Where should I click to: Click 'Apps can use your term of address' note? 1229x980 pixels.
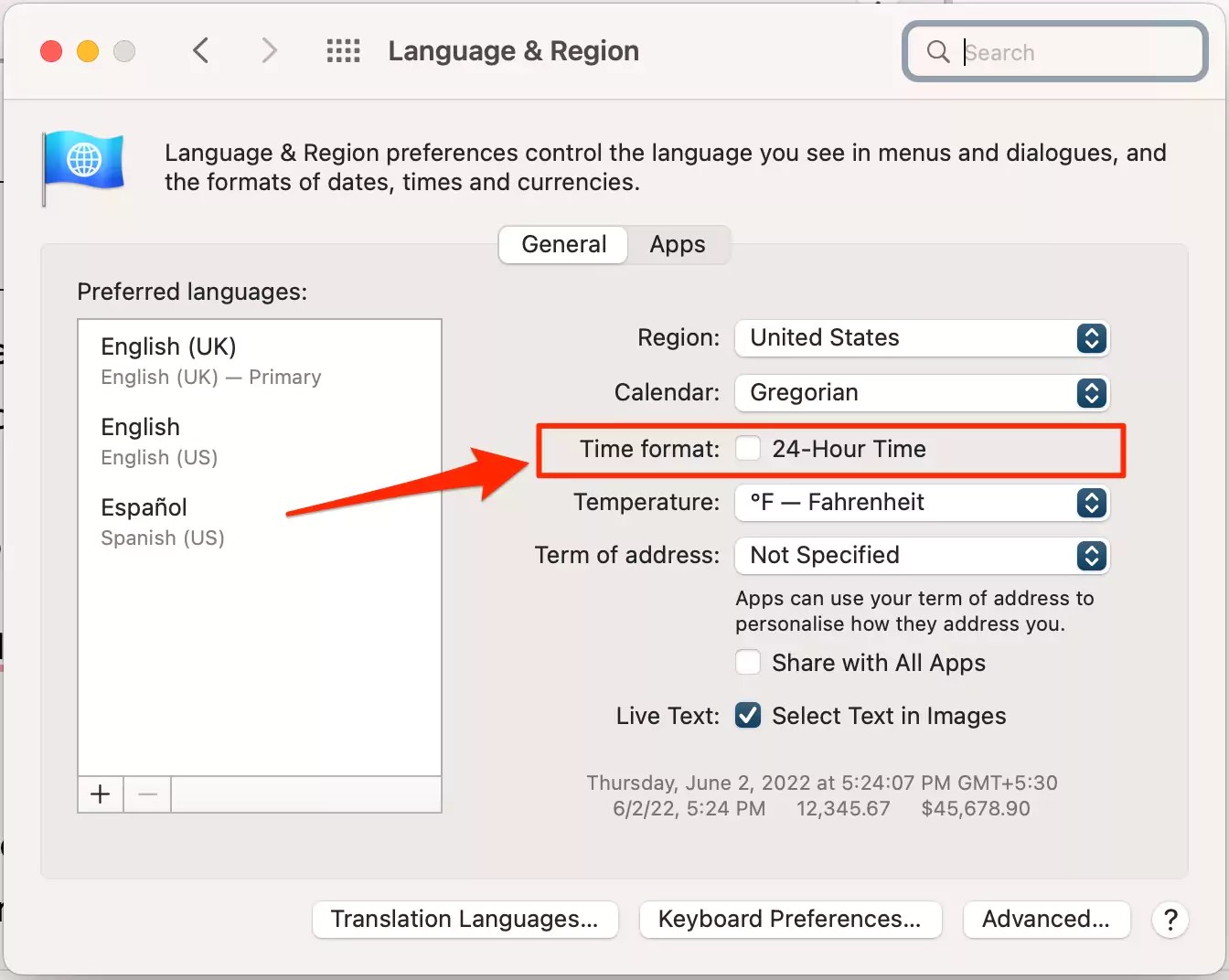tap(914, 611)
